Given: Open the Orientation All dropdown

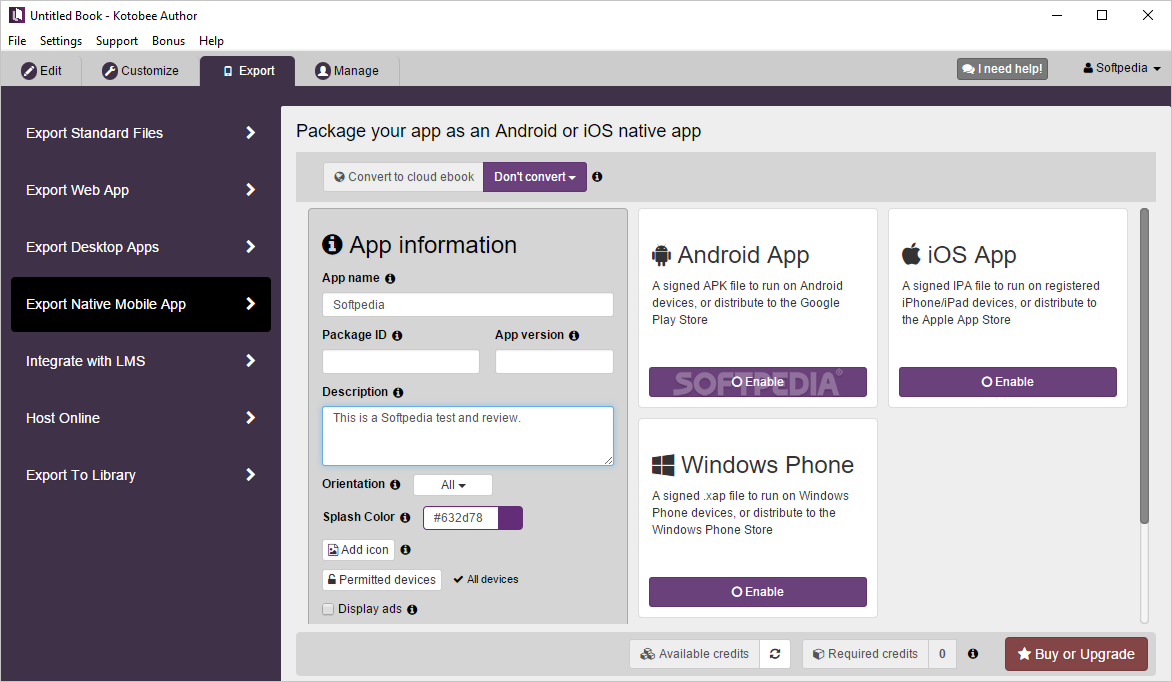Looking at the screenshot, I should coord(453,485).
